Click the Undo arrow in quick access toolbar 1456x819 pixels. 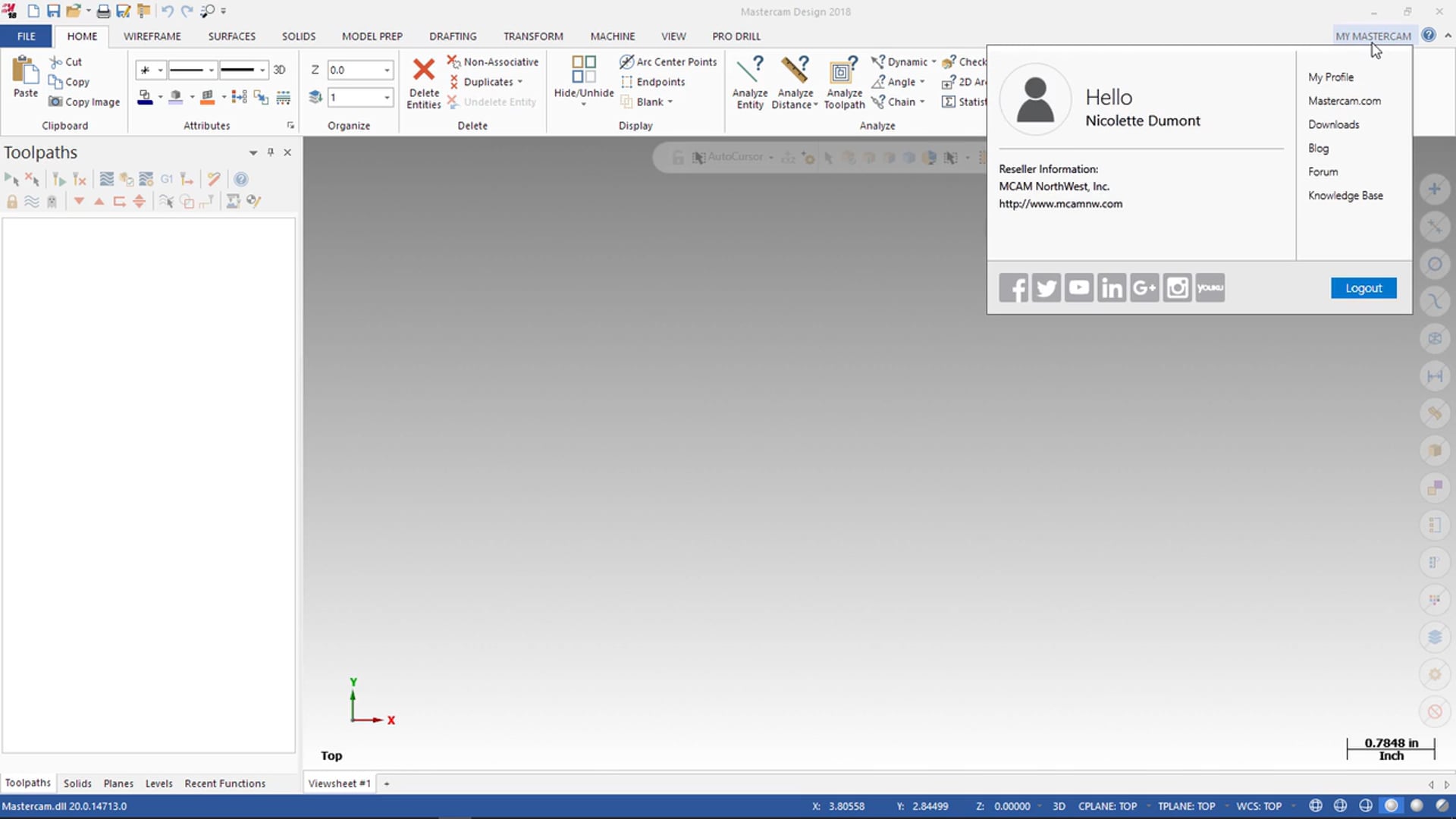coord(167,11)
